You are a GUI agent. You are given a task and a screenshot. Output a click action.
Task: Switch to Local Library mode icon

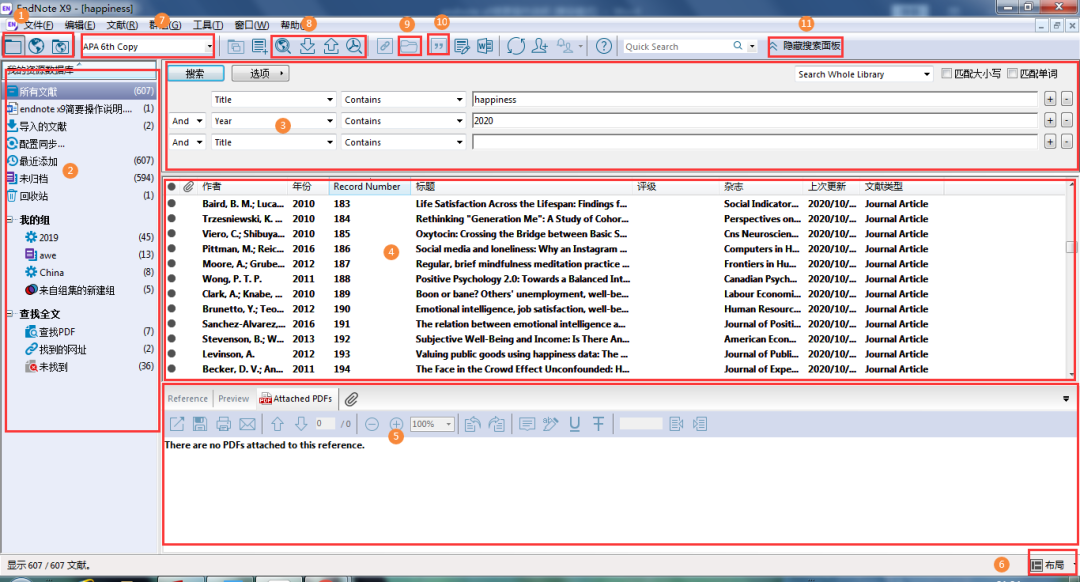point(14,46)
